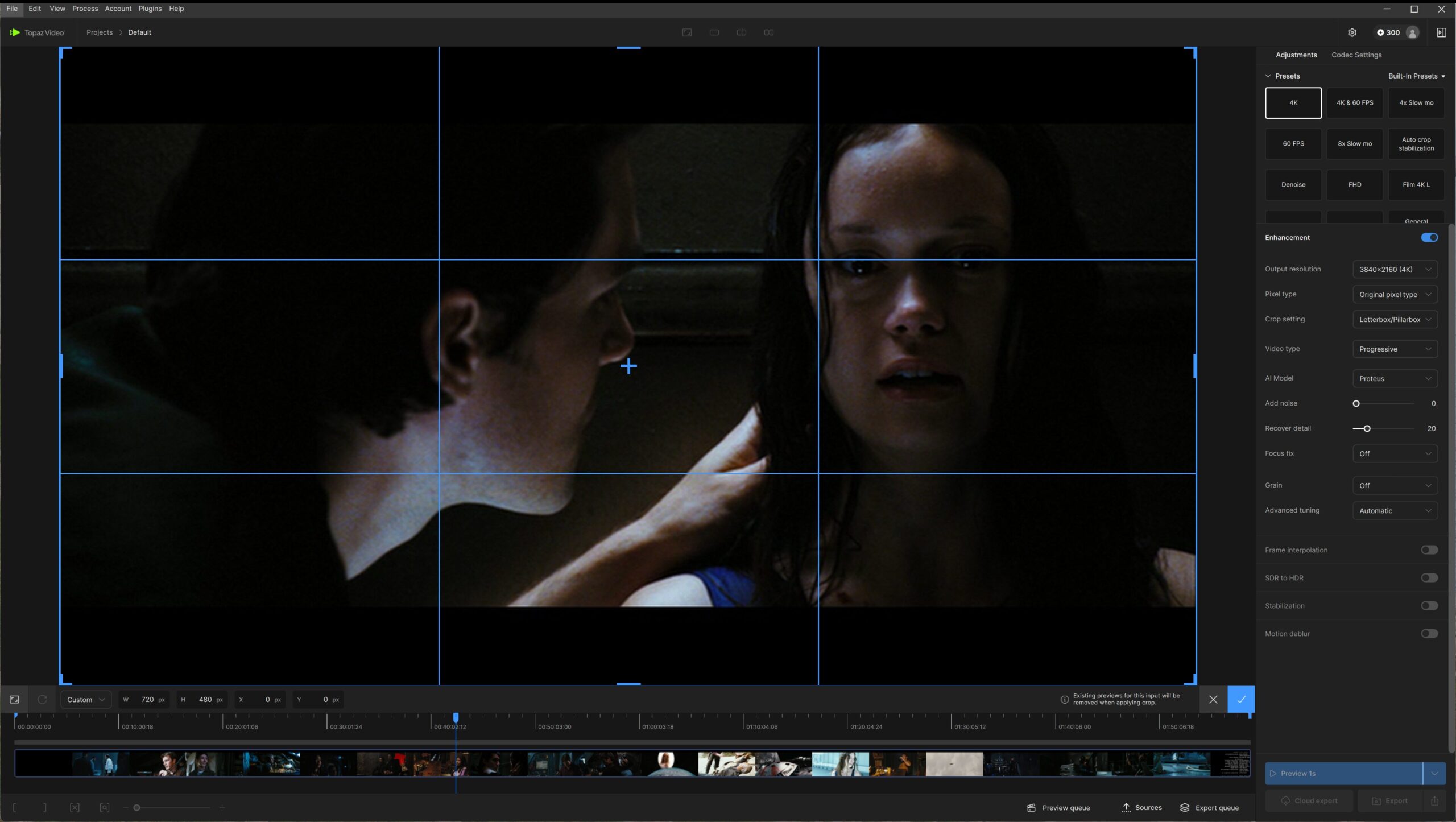Click the blue checkmark to apply crop
1456x822 pixels.
point(1241,699)
